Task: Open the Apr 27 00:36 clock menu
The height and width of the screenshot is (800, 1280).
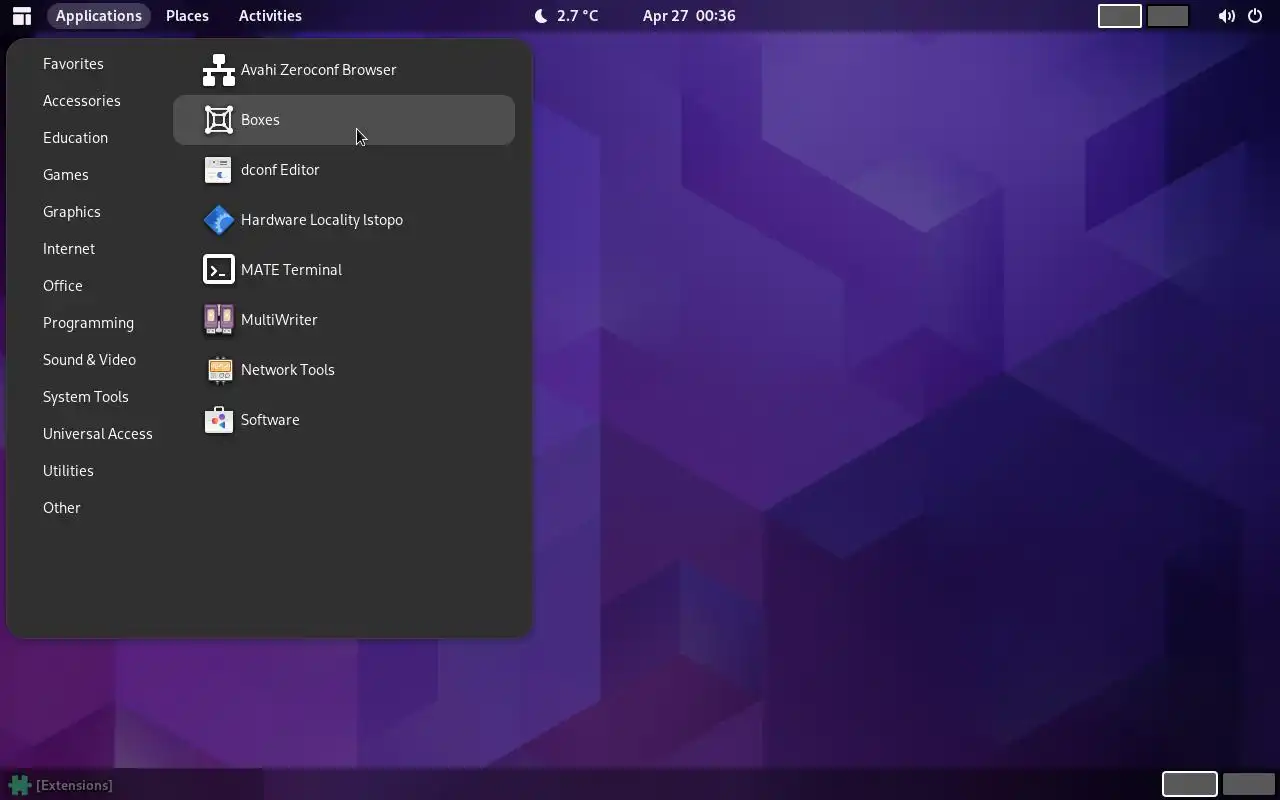Action: [x=689, y=16]
